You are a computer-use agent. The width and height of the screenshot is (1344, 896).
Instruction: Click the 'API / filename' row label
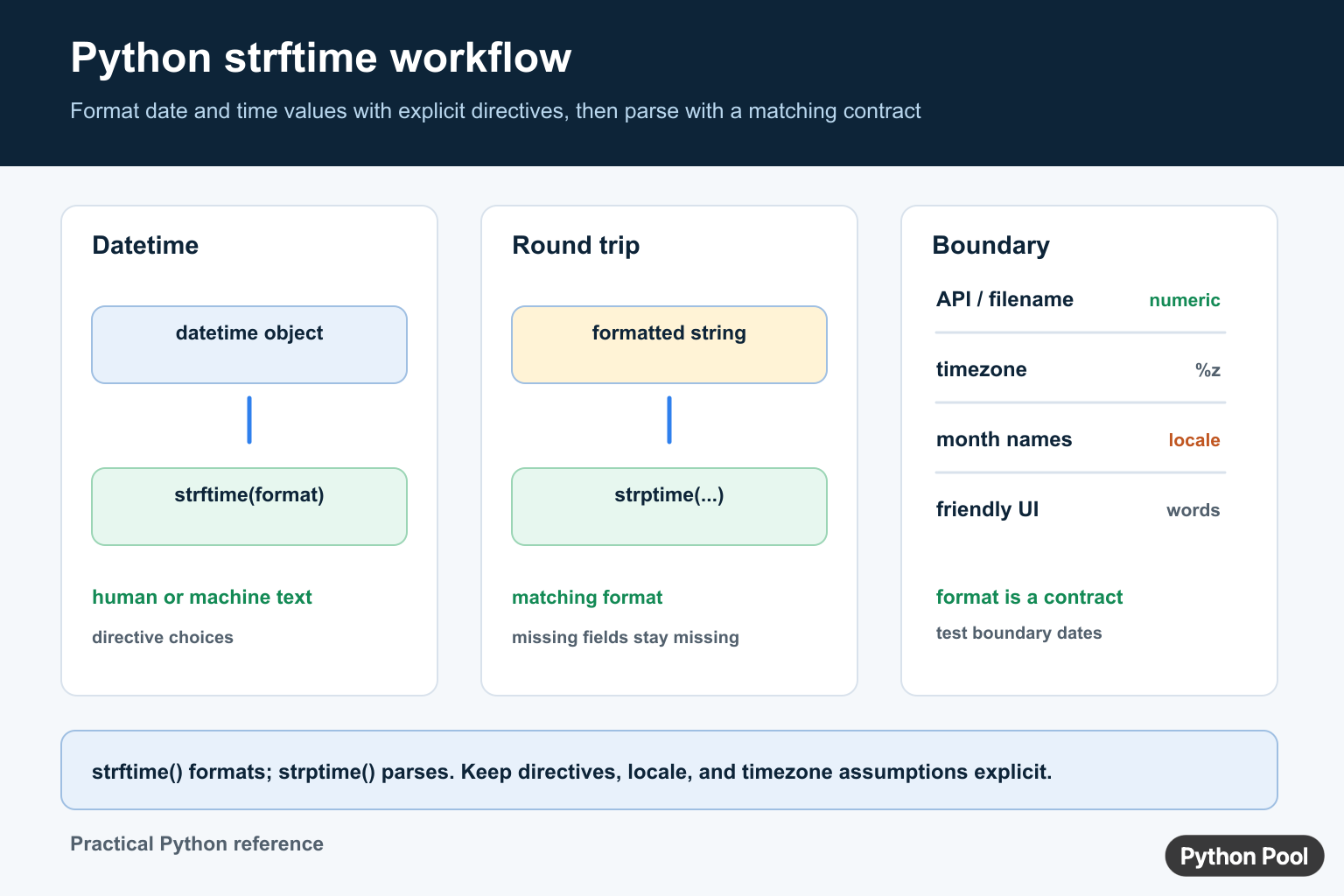click(1004, 299)
